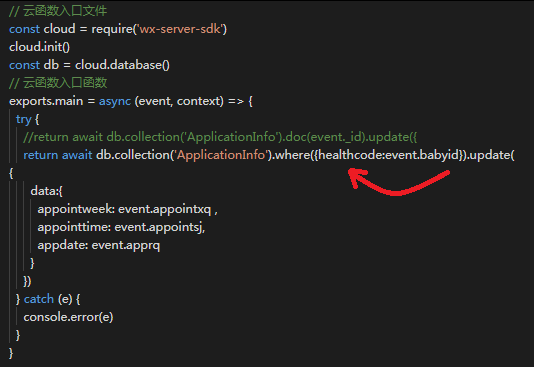This screenshot has width=534, height=367.
Task: Click the 'require' function name
Action: 112,29
